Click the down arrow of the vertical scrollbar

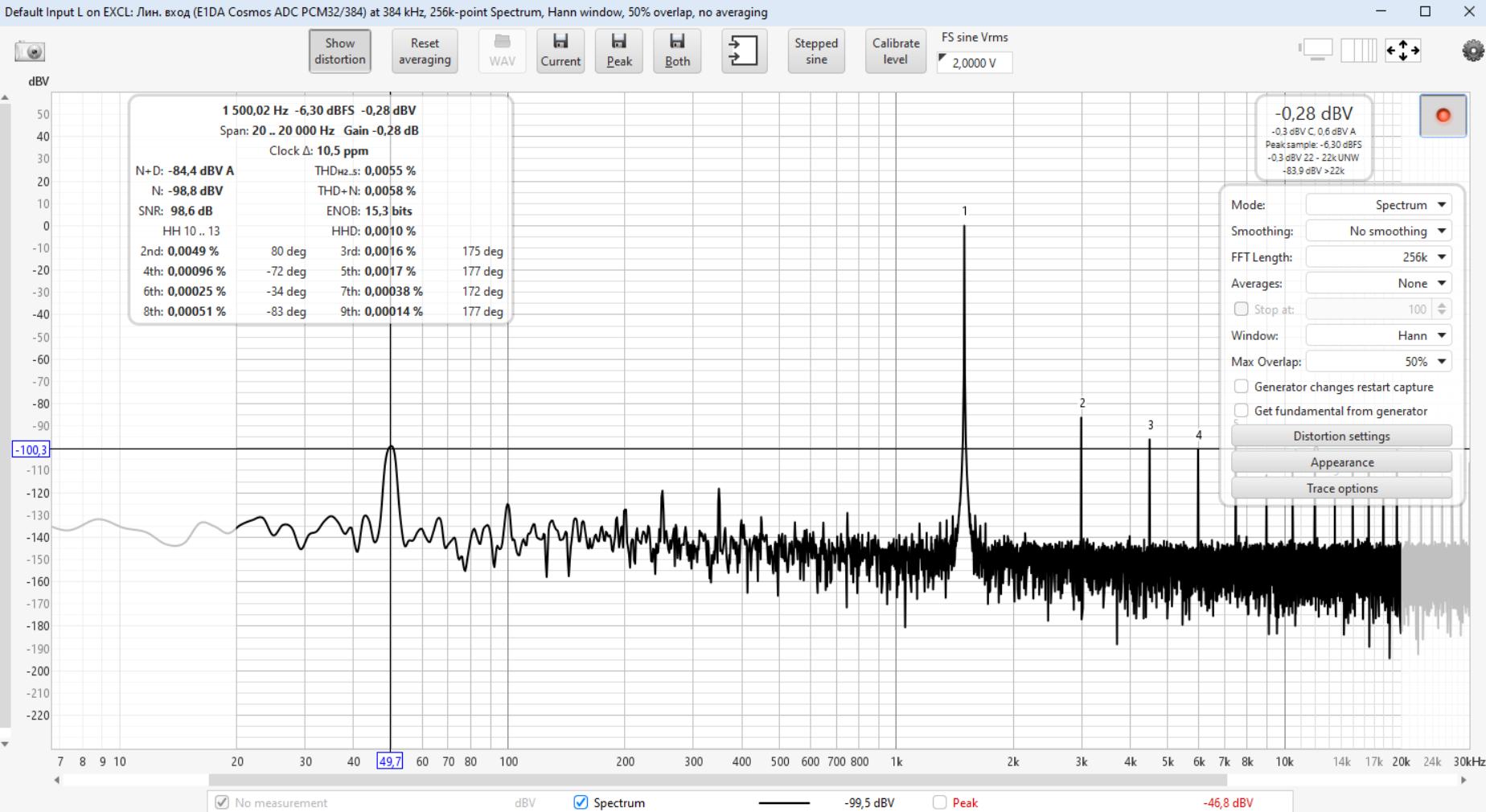[5, 744]
